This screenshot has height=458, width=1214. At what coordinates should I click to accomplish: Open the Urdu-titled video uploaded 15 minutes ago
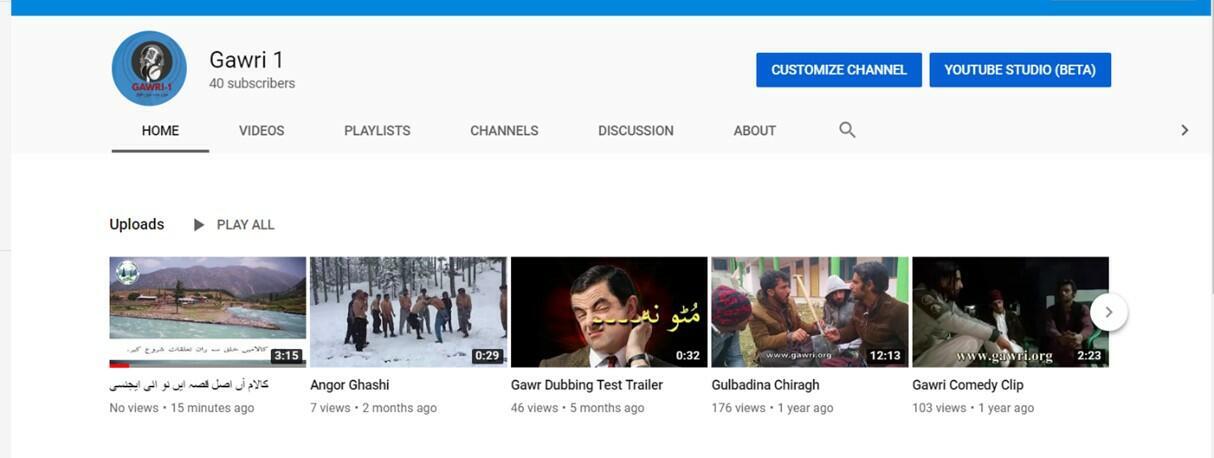pyautogui.click(x=189, y=385)
